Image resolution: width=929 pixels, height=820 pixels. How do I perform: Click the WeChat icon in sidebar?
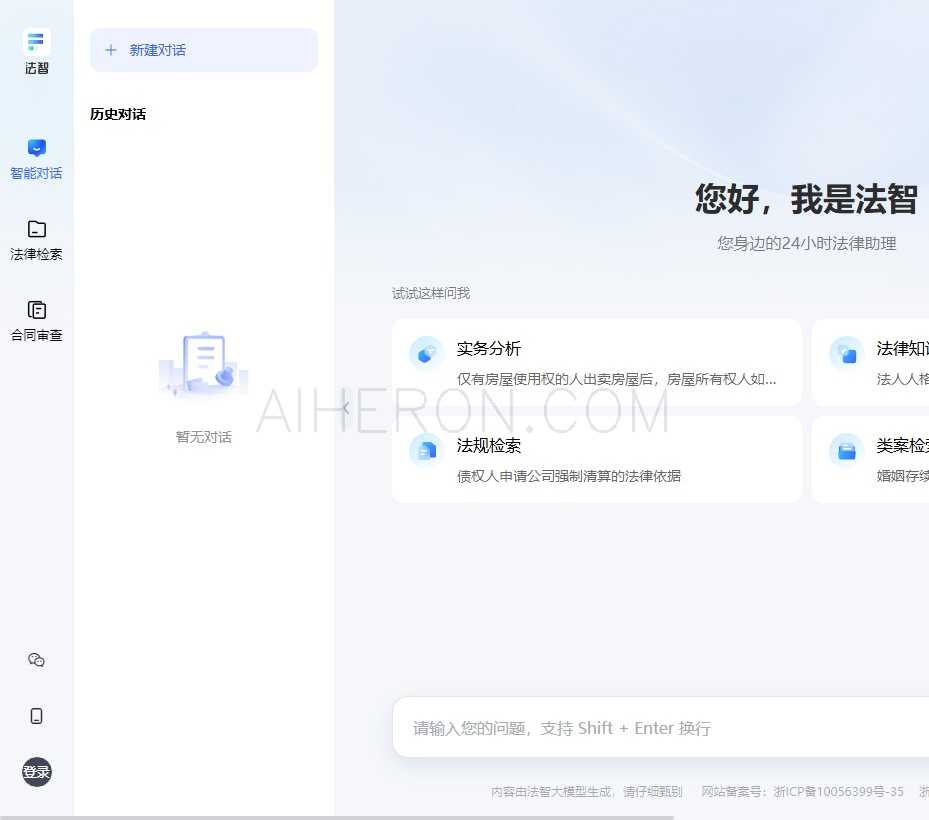[37, 660]
